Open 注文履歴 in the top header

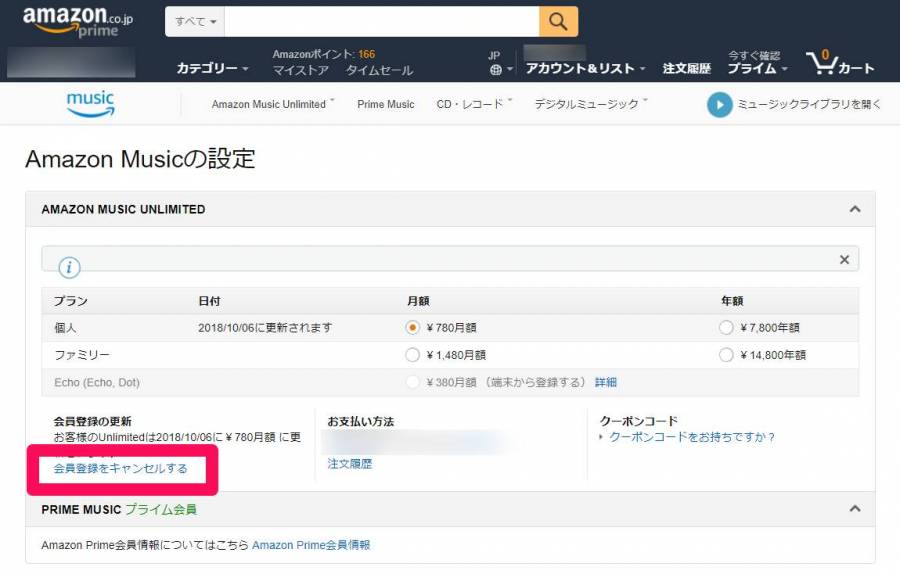coord(686,68)
